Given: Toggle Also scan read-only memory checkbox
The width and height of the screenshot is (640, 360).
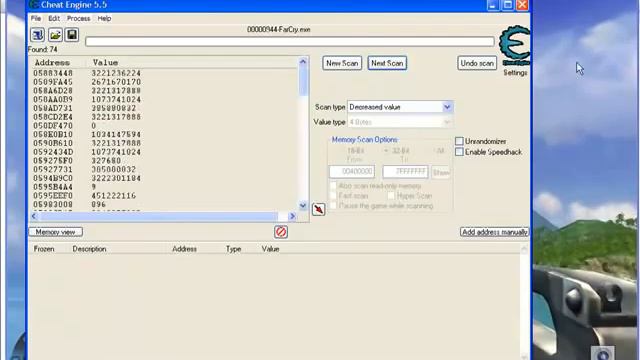Looking at the screenshot, I should click(333, 186).
